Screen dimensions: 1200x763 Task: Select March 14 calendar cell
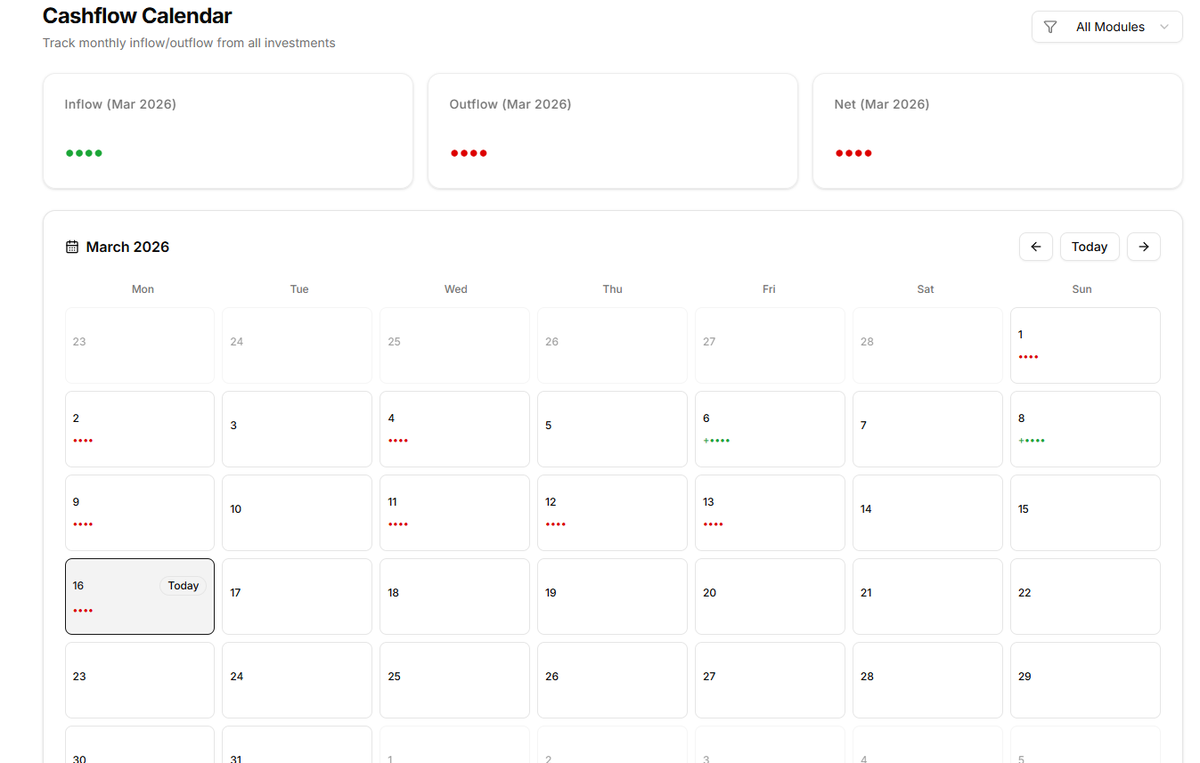pos(928,513)
